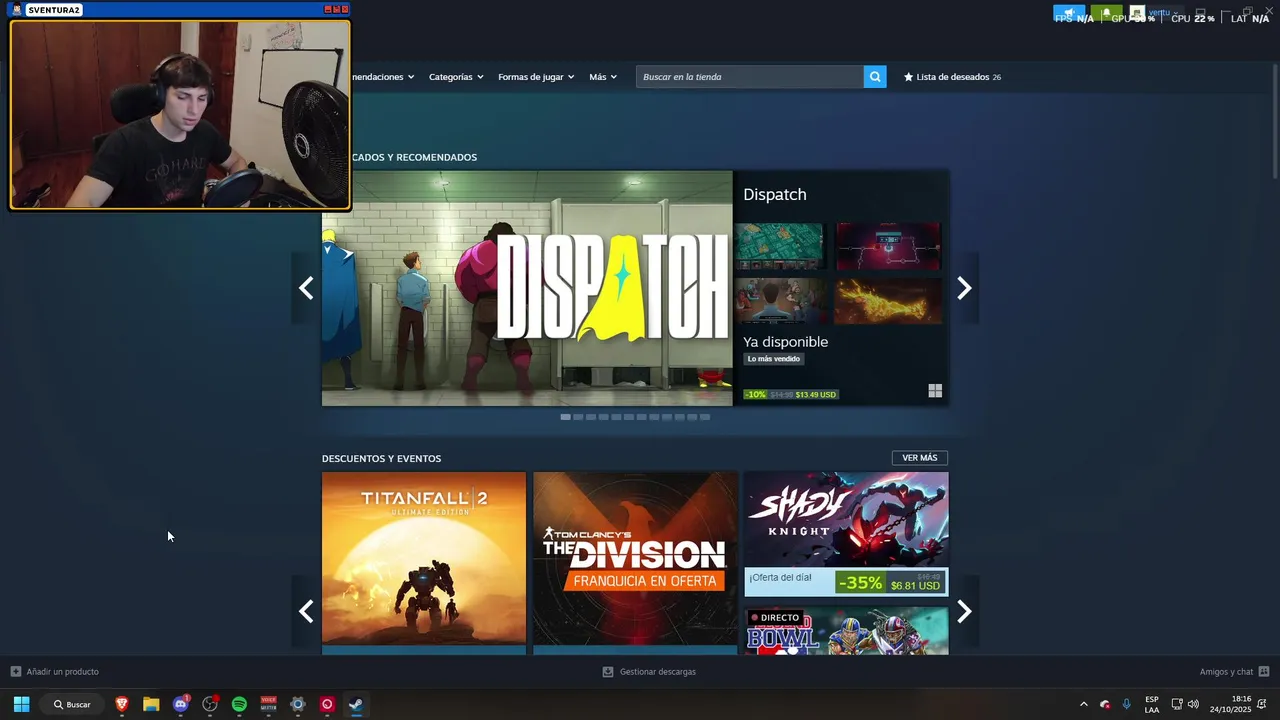Launch Brave browser from taskbar
Image resolution: width=1280 pixels, height=720 pixels.
coord(122,704)
